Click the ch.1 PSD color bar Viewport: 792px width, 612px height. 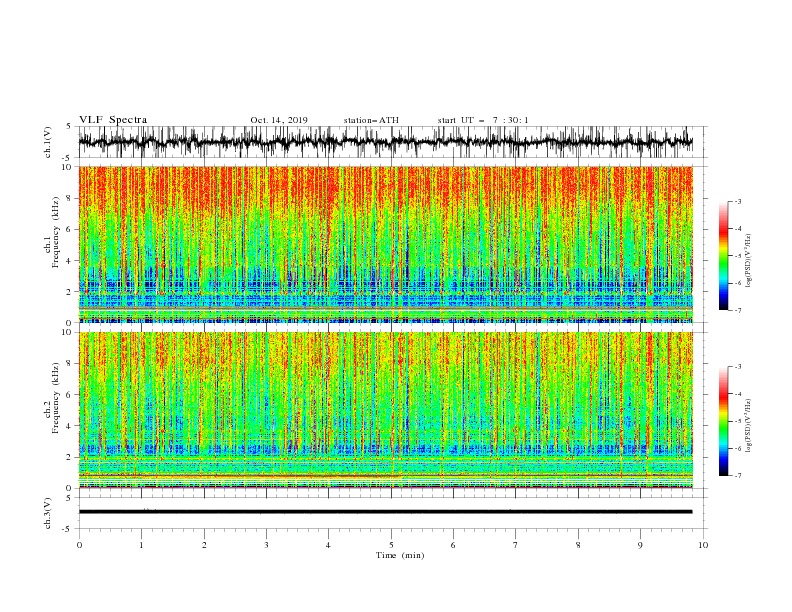[x=723, y=256]
